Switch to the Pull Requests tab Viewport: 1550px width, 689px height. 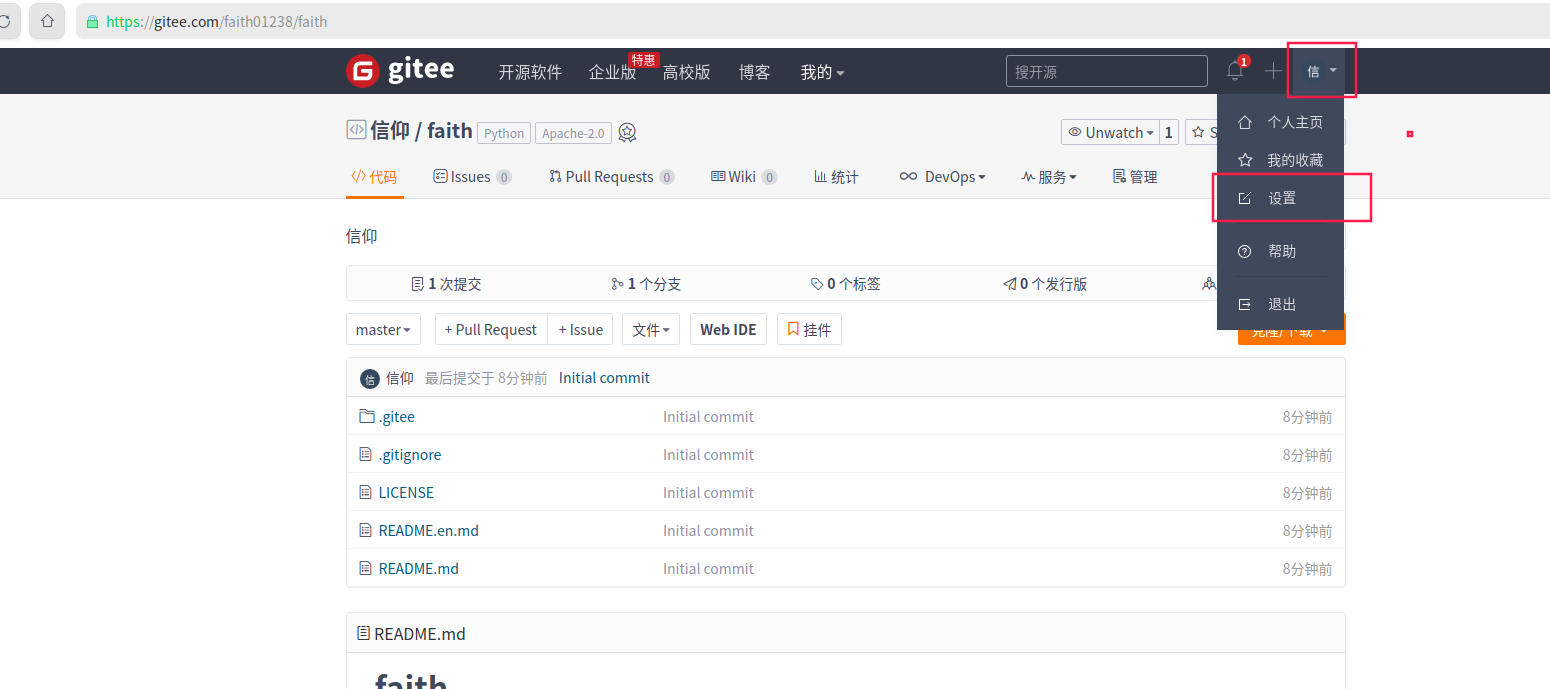point(612,177)
